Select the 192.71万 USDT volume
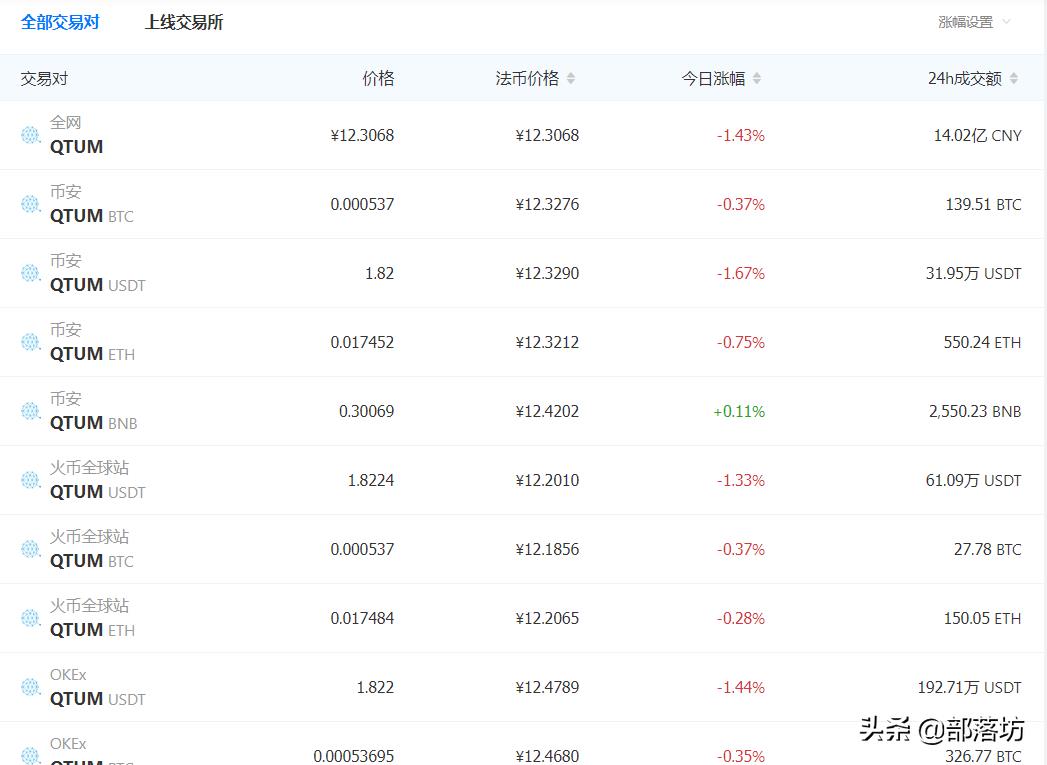 (970, 687)
